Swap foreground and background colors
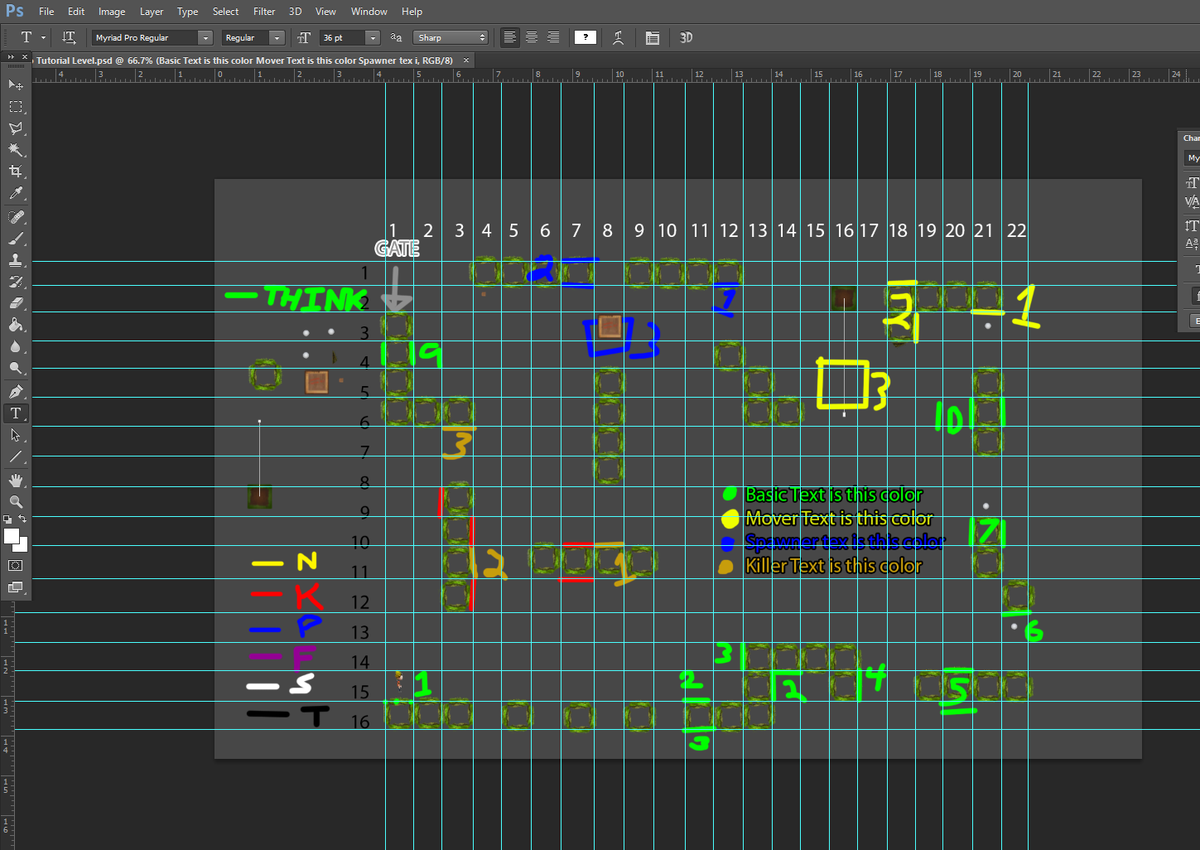The height and width of the screenshot is (850, 1200). coord(23,520)
